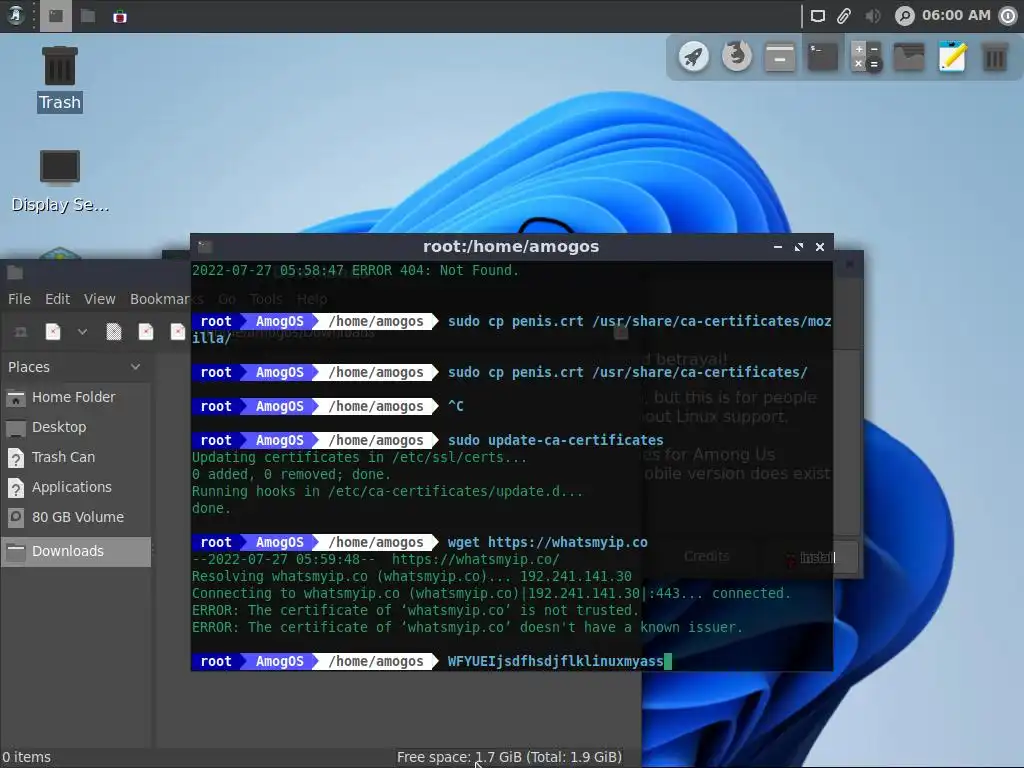The height and width of the screenshot is (768, 1024).
Task: Click 'doesn't have a known issuer' error line
Action: pyautogui.click(x=468, y=627)
